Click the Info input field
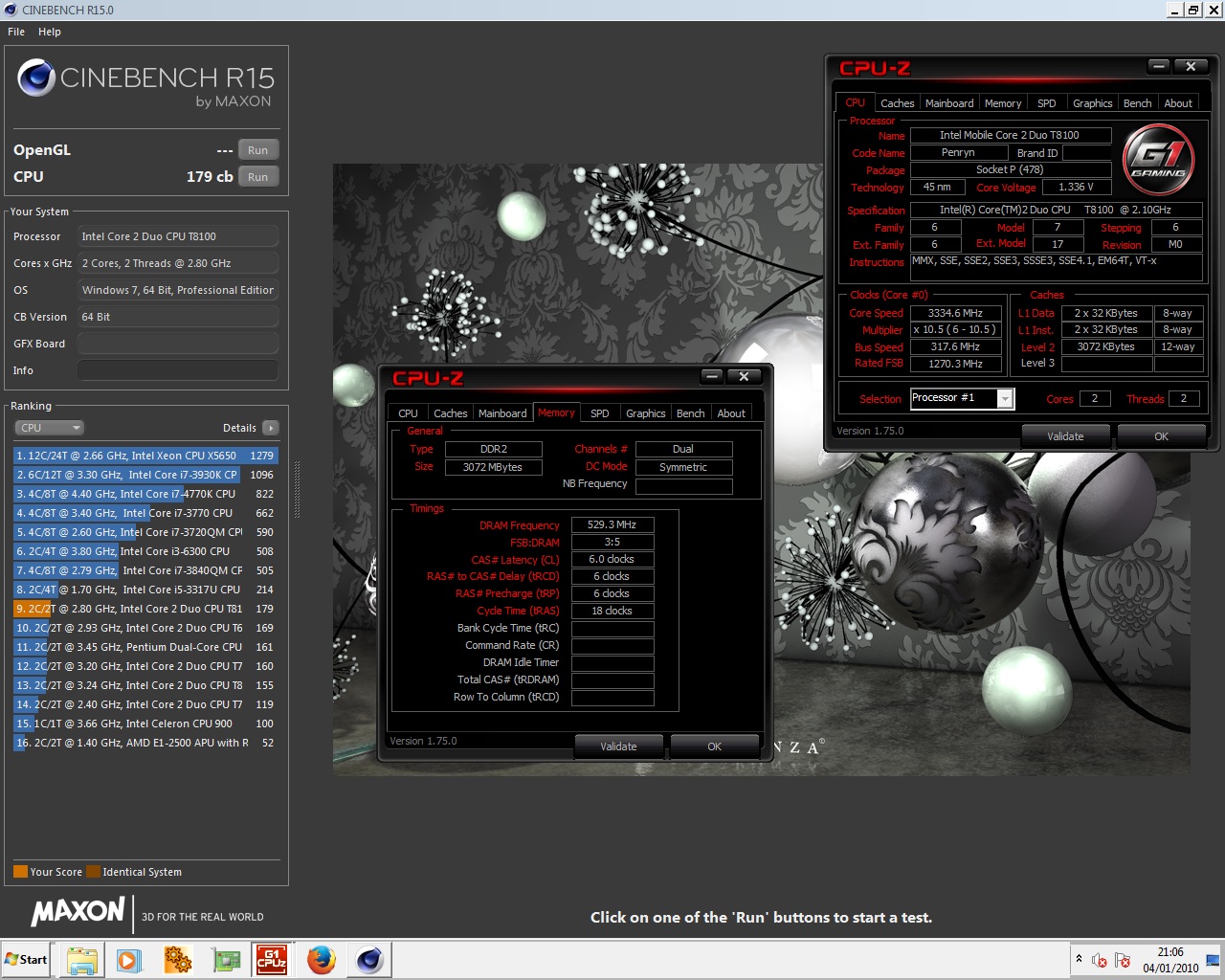The height and width of the screenshot is (980, 1225). pyautogui.click(x=178, y=370)
